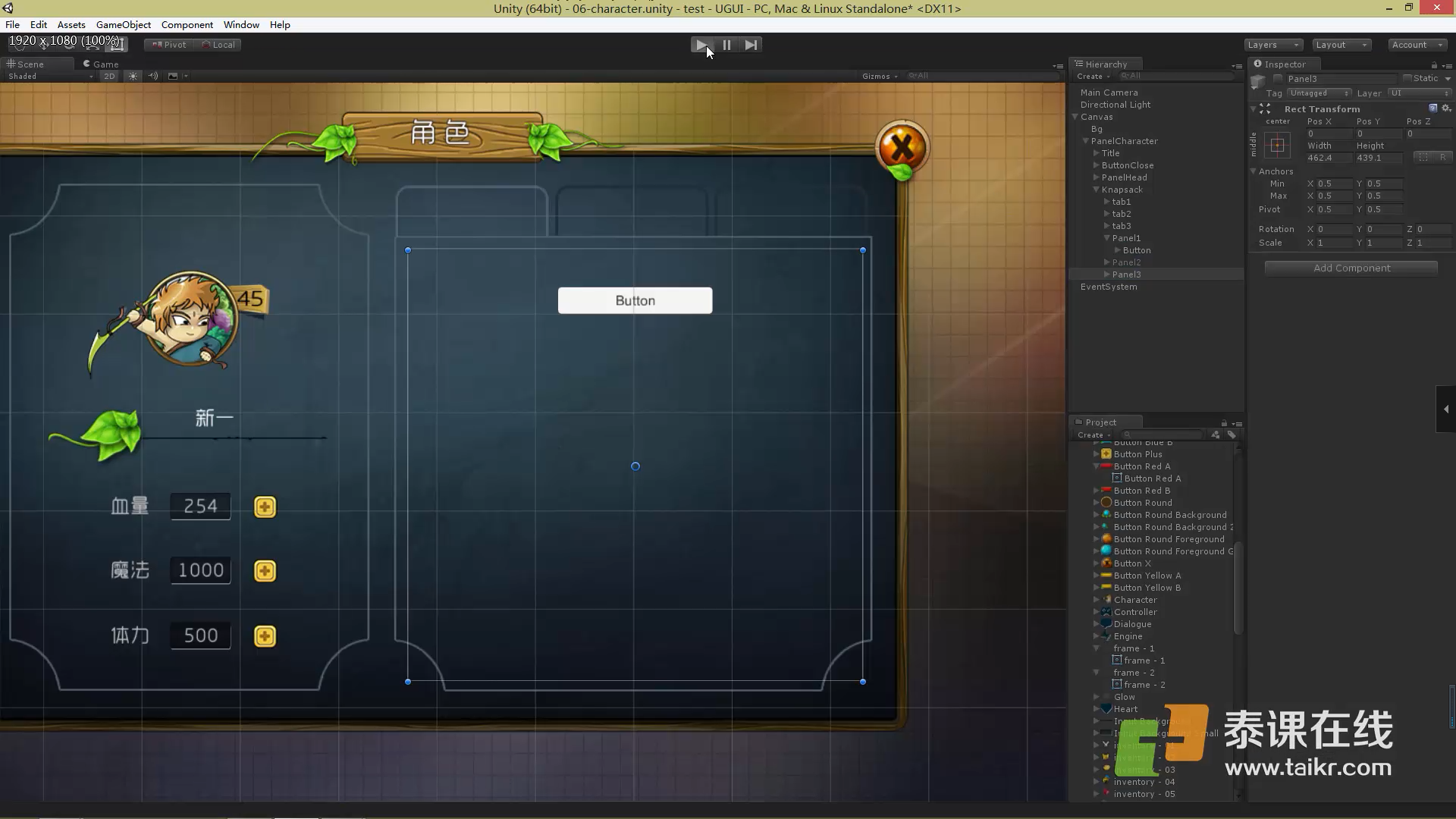Toggle Rect Transform blueprint mode button
This screenshot has width=1456, height=819.
tap(1423, 158)
